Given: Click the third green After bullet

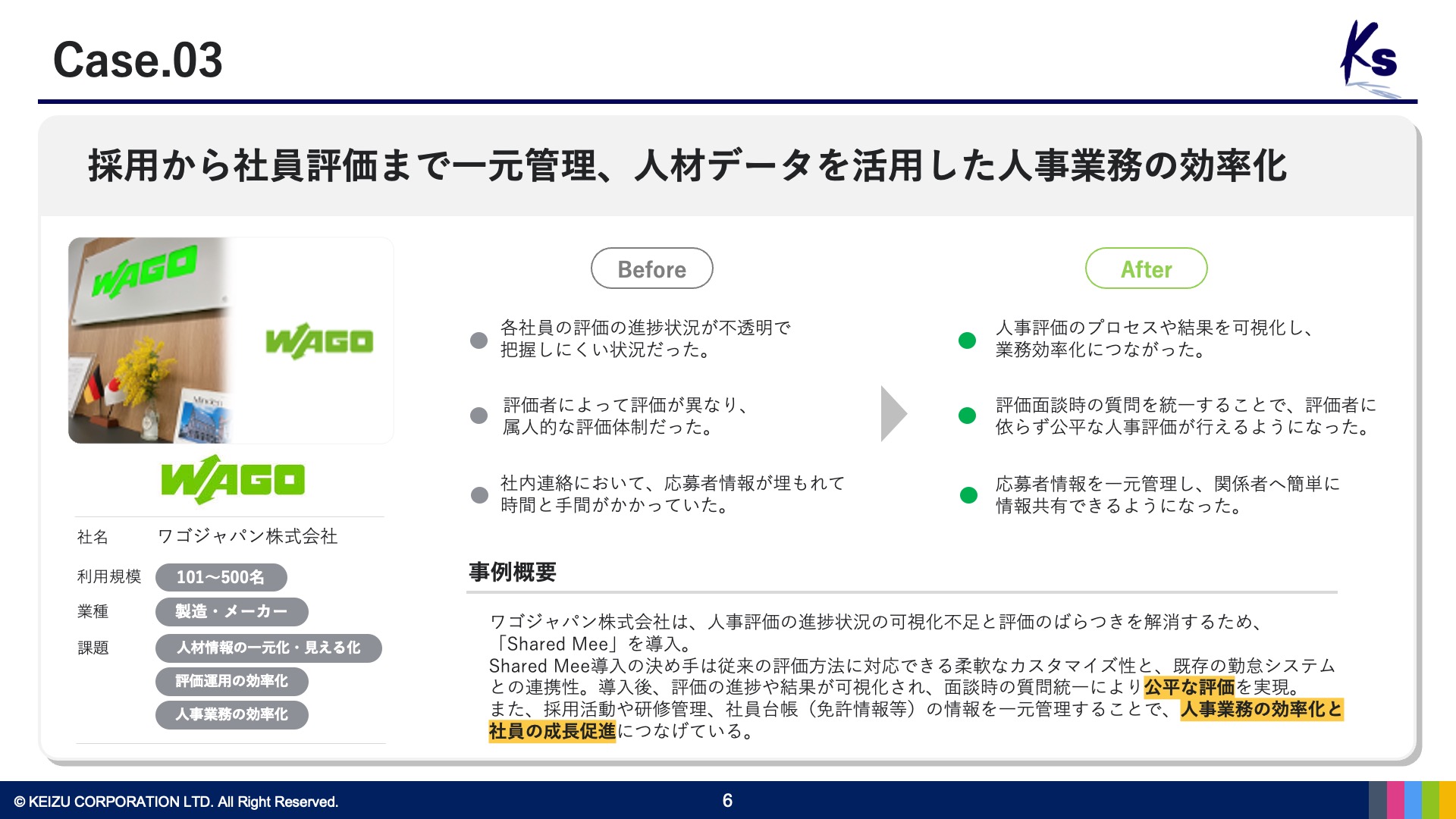Looking at the screenshot, I should coord(968,495).
